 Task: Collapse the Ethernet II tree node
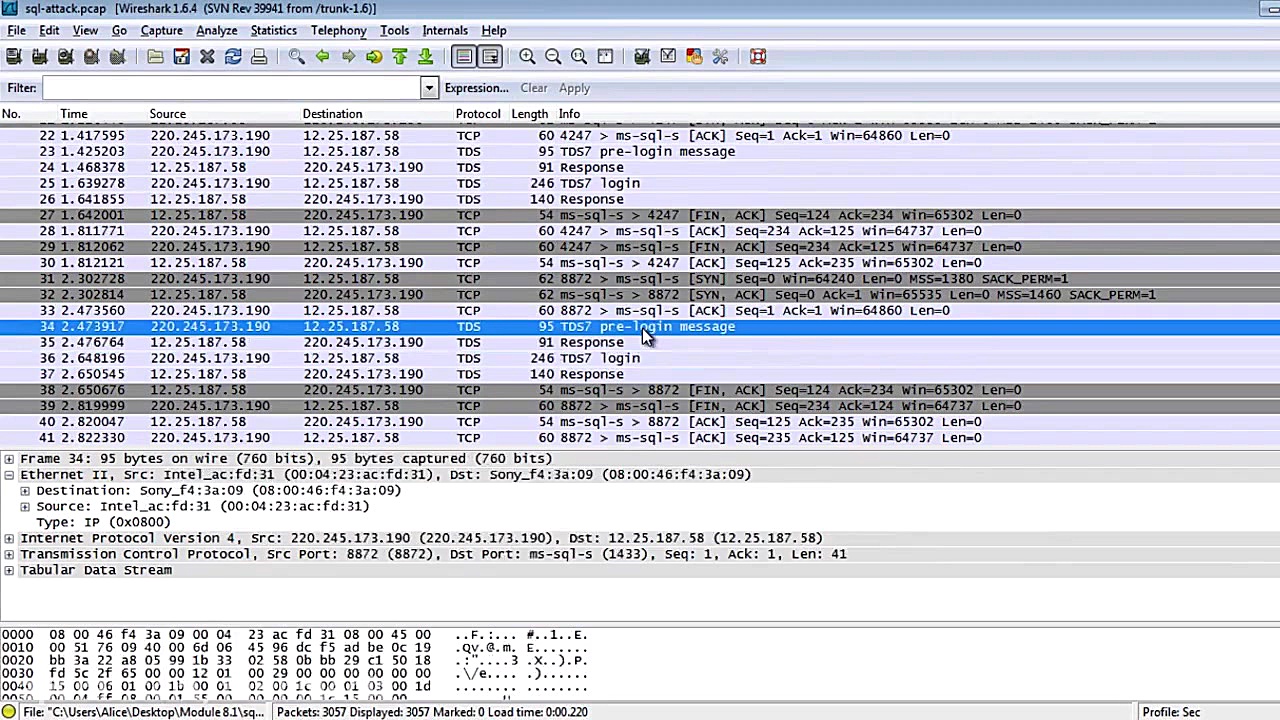(9, 475)
